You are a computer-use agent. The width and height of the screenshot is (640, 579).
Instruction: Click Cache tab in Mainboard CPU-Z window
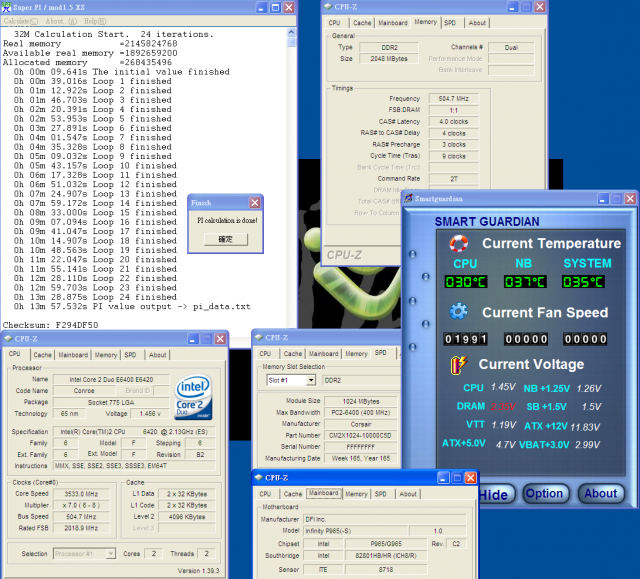coord(293,494)
